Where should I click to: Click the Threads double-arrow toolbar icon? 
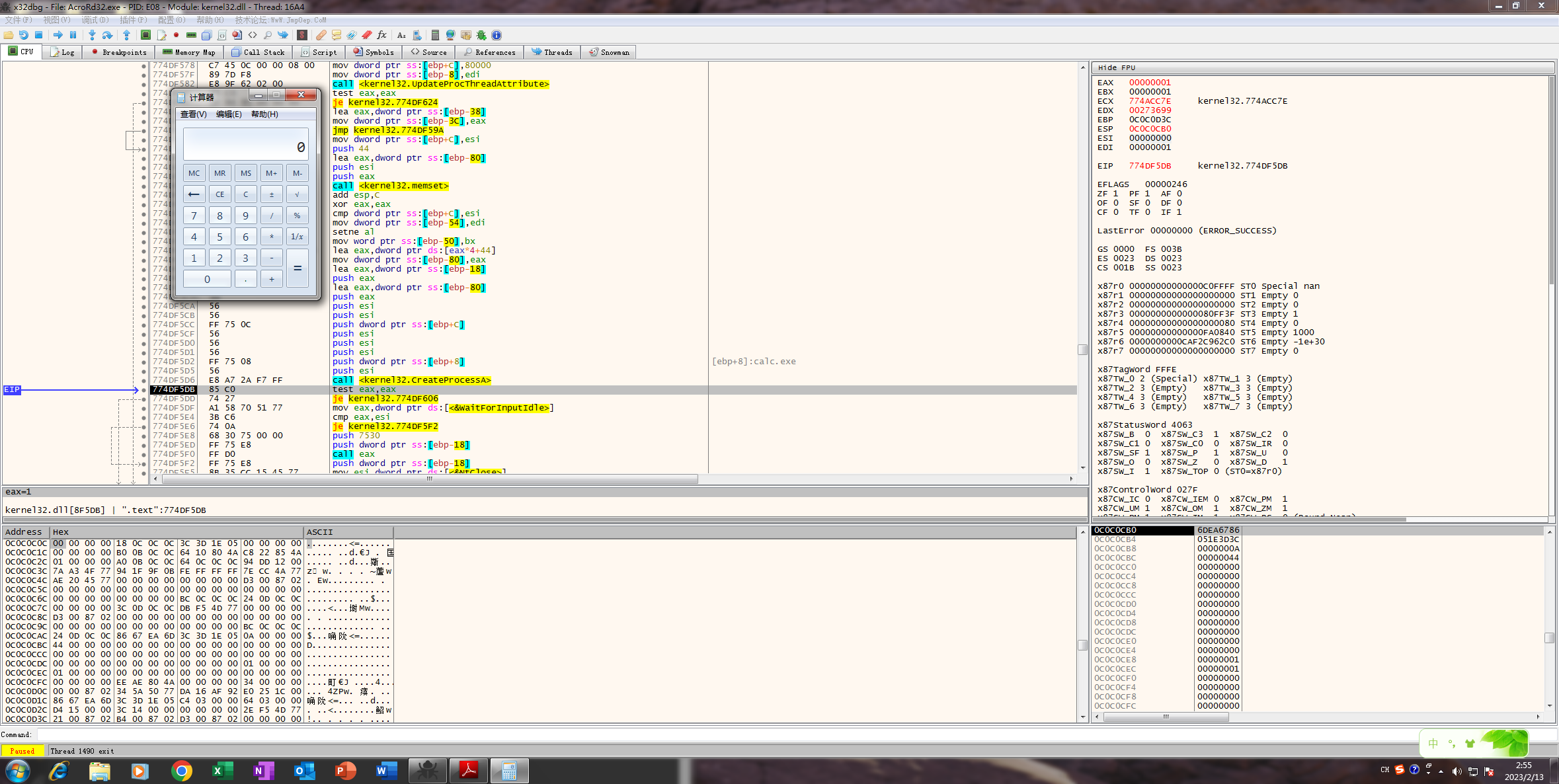pos(283,35)
